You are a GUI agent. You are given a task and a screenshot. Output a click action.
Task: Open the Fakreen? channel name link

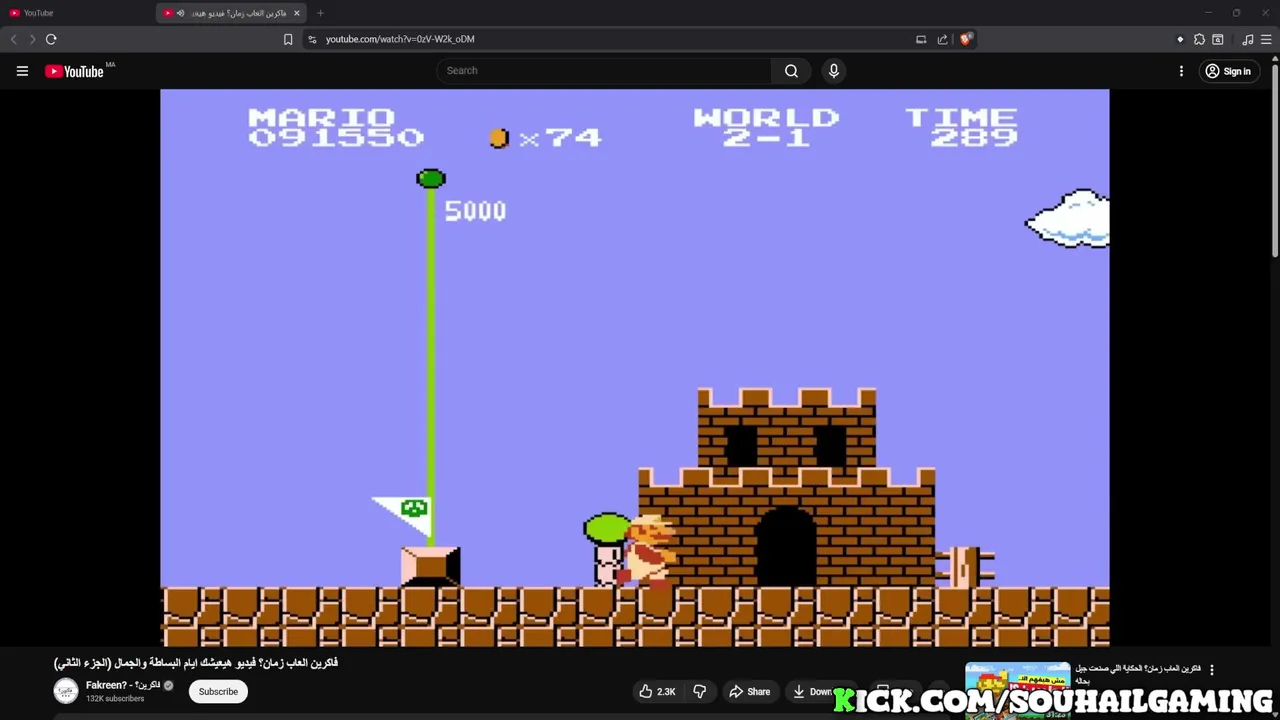coord(123,685)
